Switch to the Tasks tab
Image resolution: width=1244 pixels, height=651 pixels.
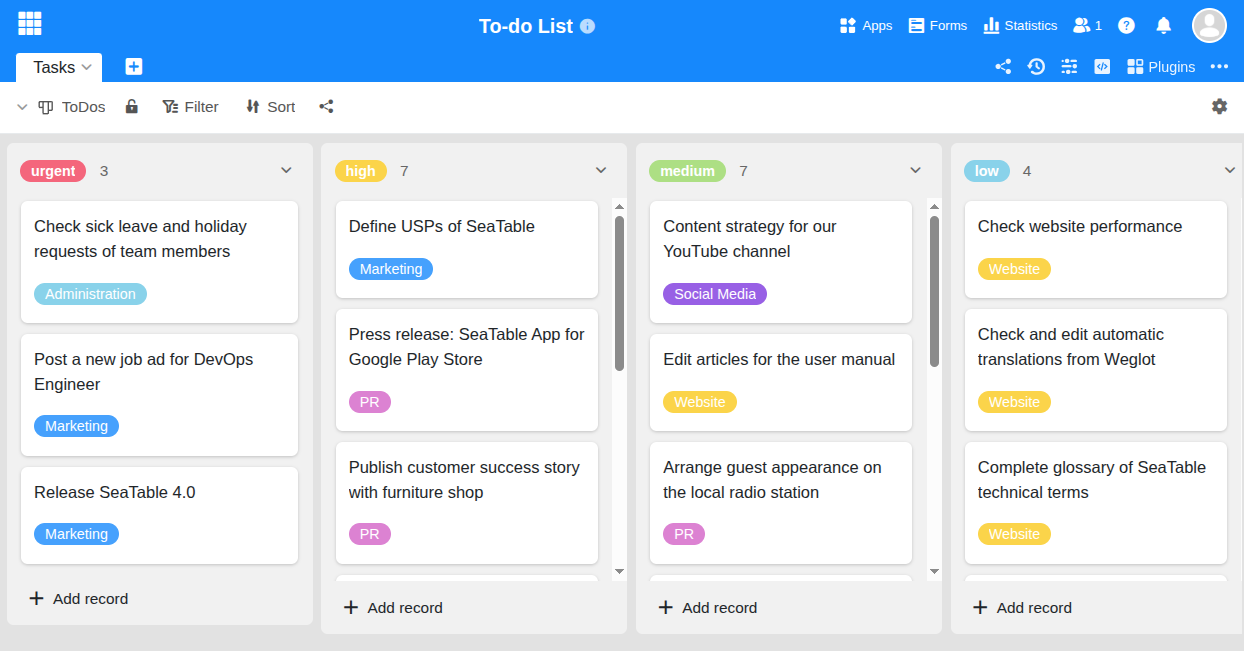(x=54, y=67)
